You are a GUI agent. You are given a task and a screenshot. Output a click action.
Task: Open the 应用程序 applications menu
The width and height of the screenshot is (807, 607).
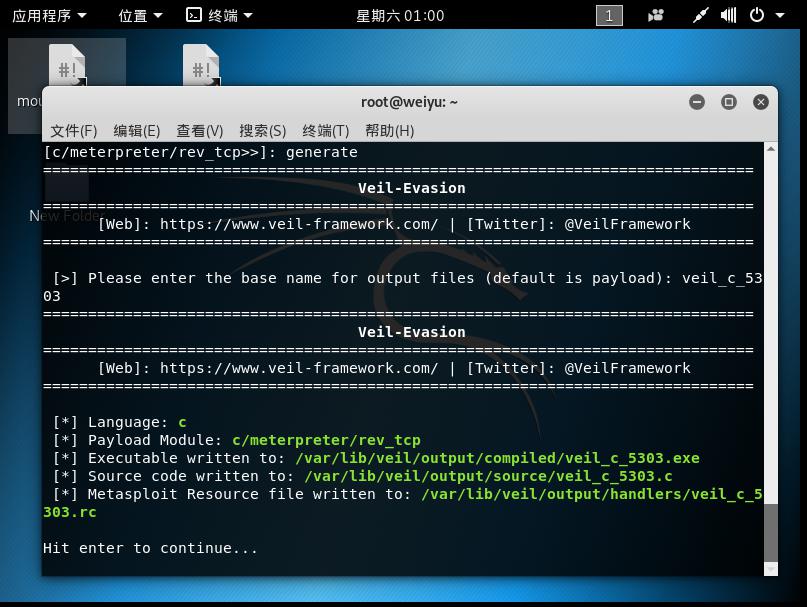(49, 15)
